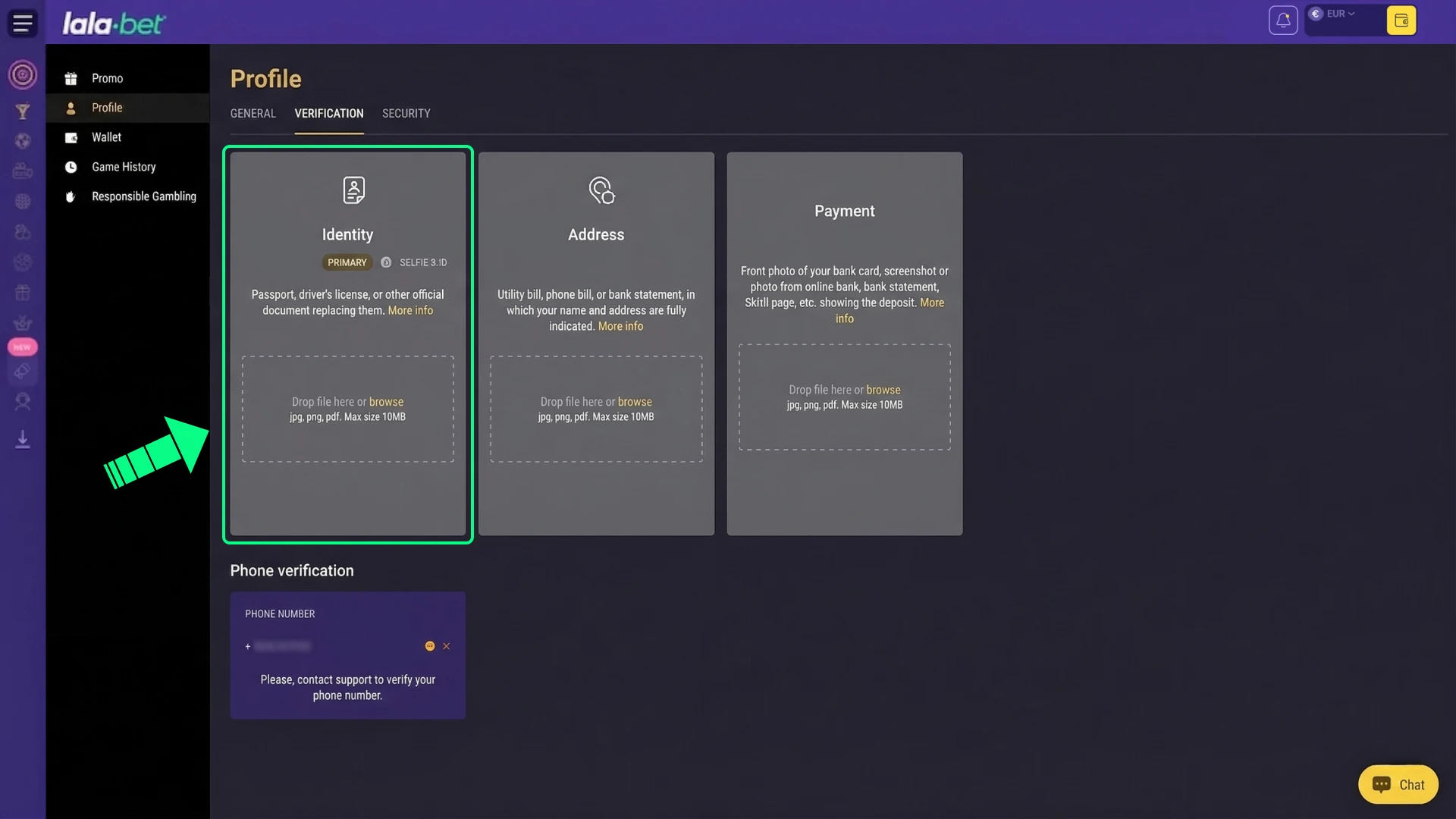Click browse in Payment upload area
1456x819 pixels.
click(x=883, y=390)
